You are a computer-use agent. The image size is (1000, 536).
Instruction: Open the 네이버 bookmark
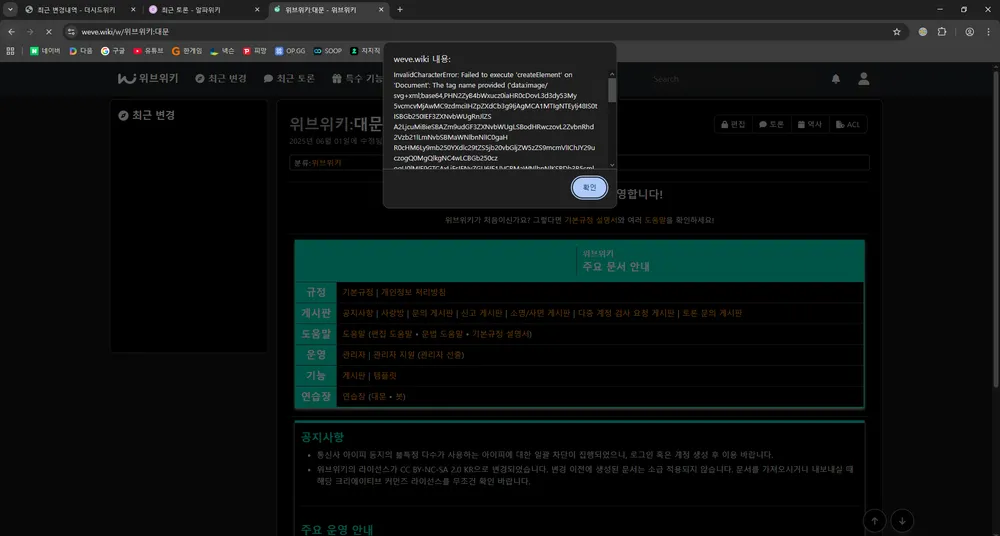[45, 50]
